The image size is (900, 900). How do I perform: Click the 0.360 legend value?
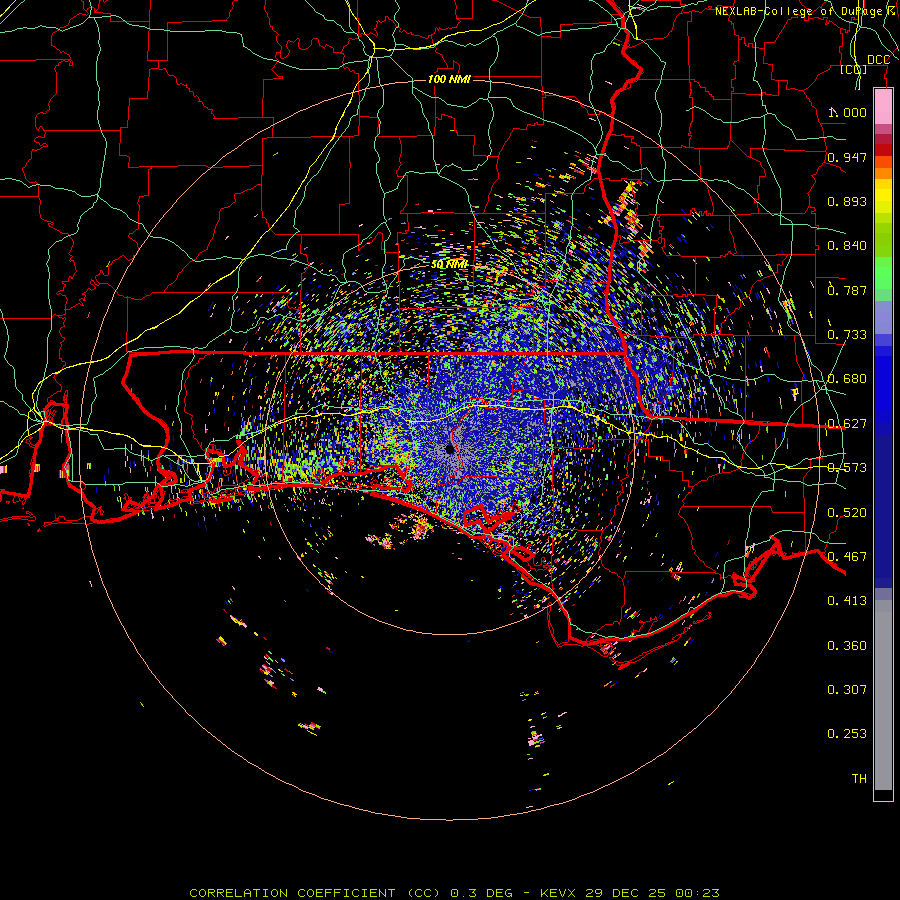[847, 646]
